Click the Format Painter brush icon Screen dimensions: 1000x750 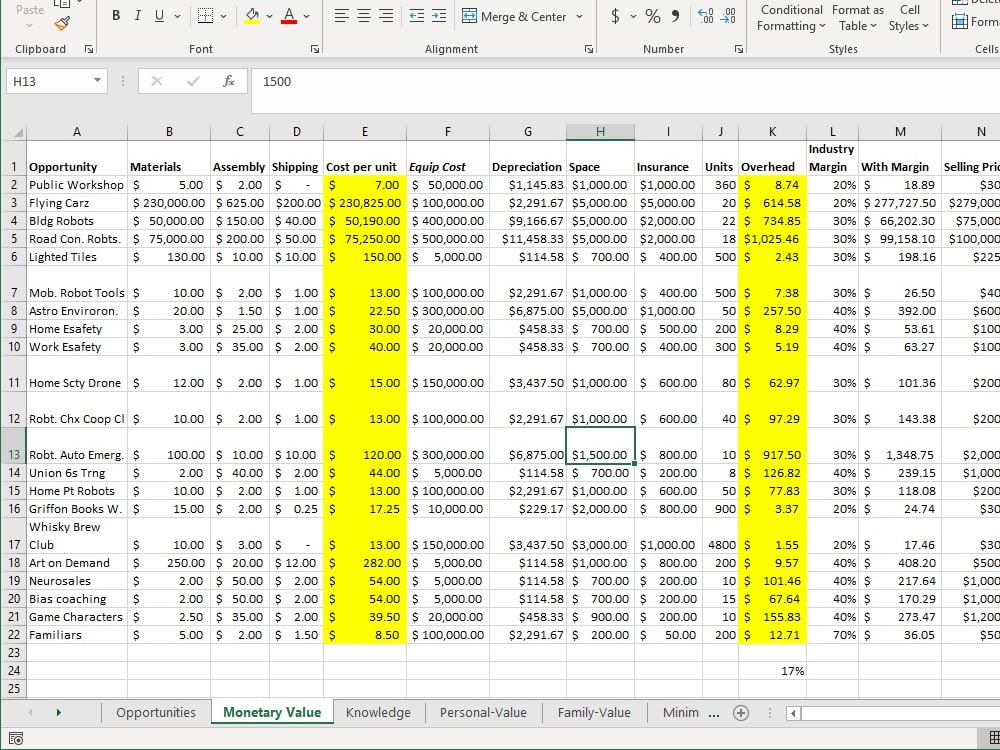62,24
